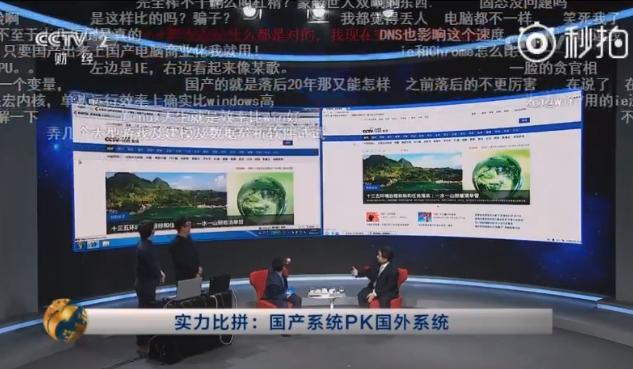Click the blue search button in the right browser window
Image resolution: width=633 pixels, height=369 pixels.
click(524, 120)
